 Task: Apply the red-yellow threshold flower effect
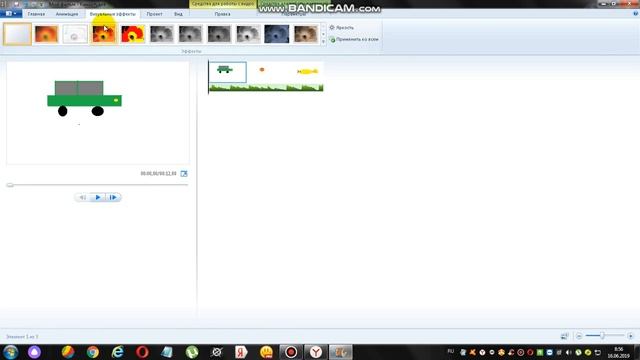[133, 34]
